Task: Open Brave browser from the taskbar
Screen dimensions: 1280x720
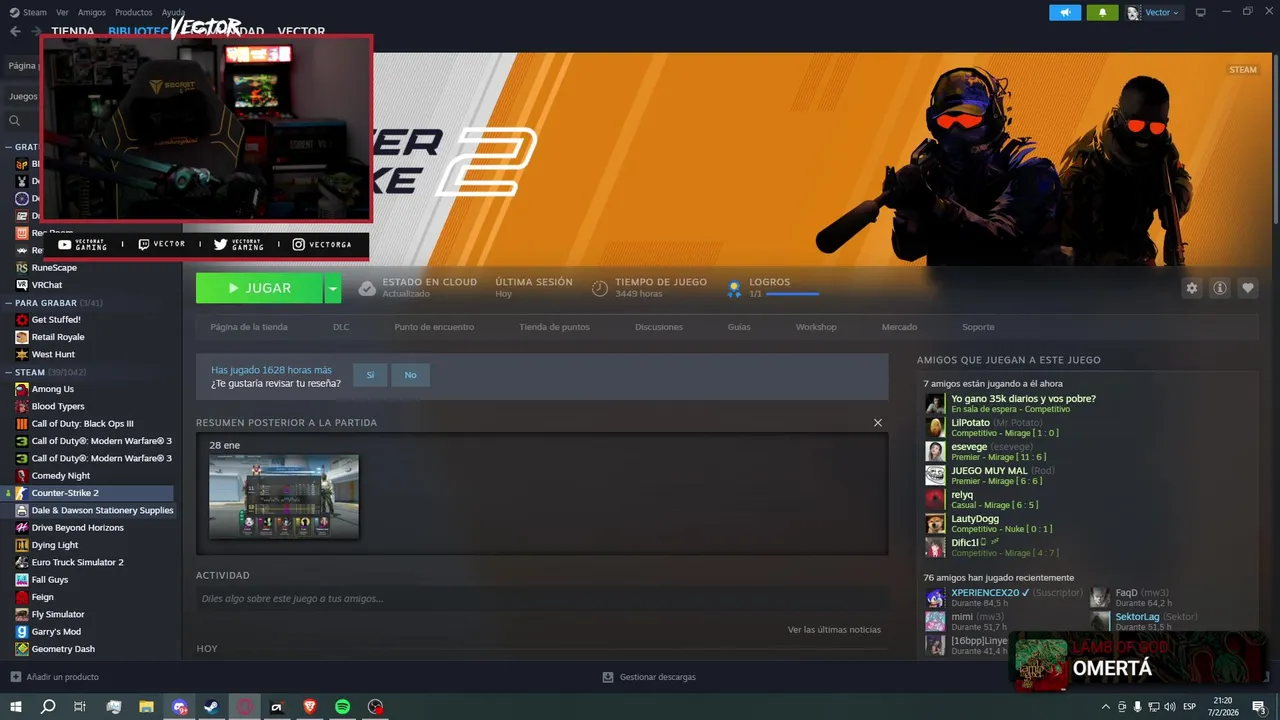Action: point(309,707)
